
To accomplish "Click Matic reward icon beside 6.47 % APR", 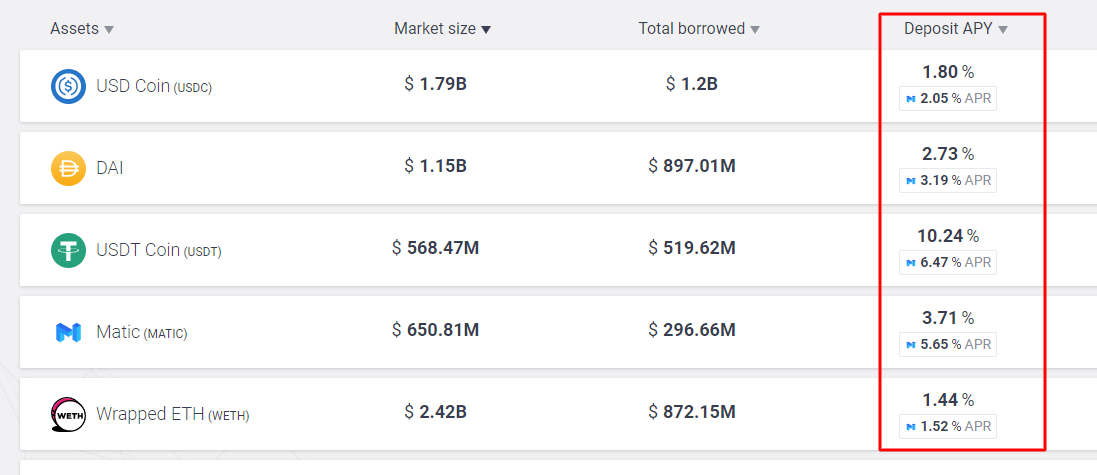I will coord(911,263).
